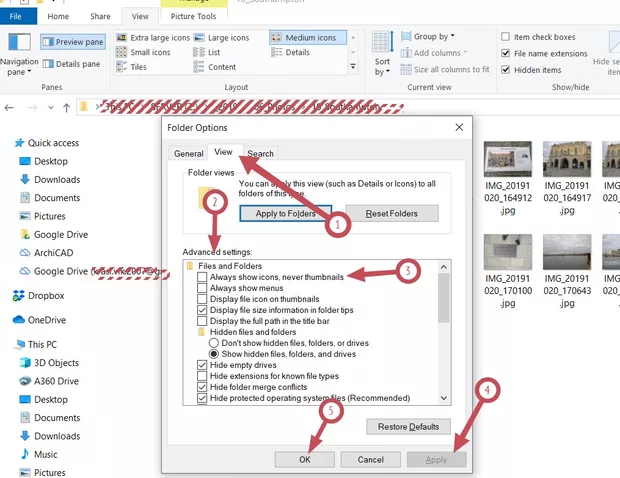Enable Always show icons, never thumbnails
Screen dimensions: 620x478
point(203,277)
